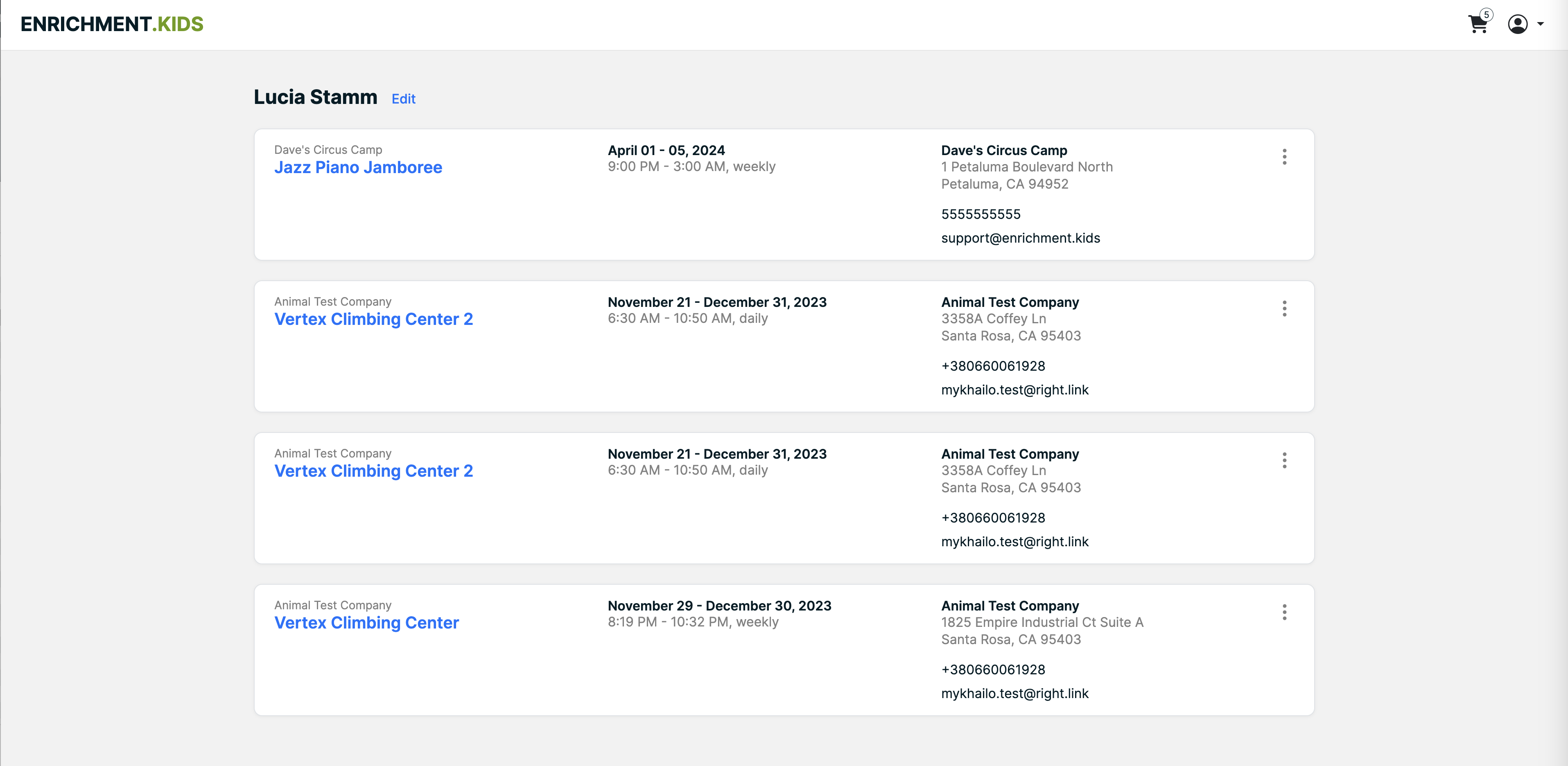Open kebab menu on first Vertex Climbing Center 2 card
The width and height of the screenshot is (1568, 766).
point(1284,309)
